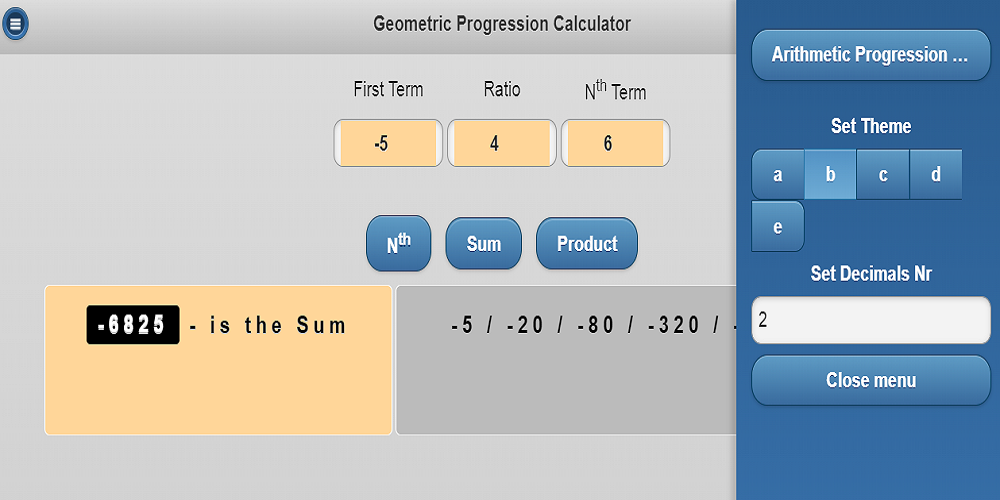The width and height of the screenshot is (1000, 500).
Task: Open the hamburger menu icon
Action: pyautogui.click(x=15, y=23)
